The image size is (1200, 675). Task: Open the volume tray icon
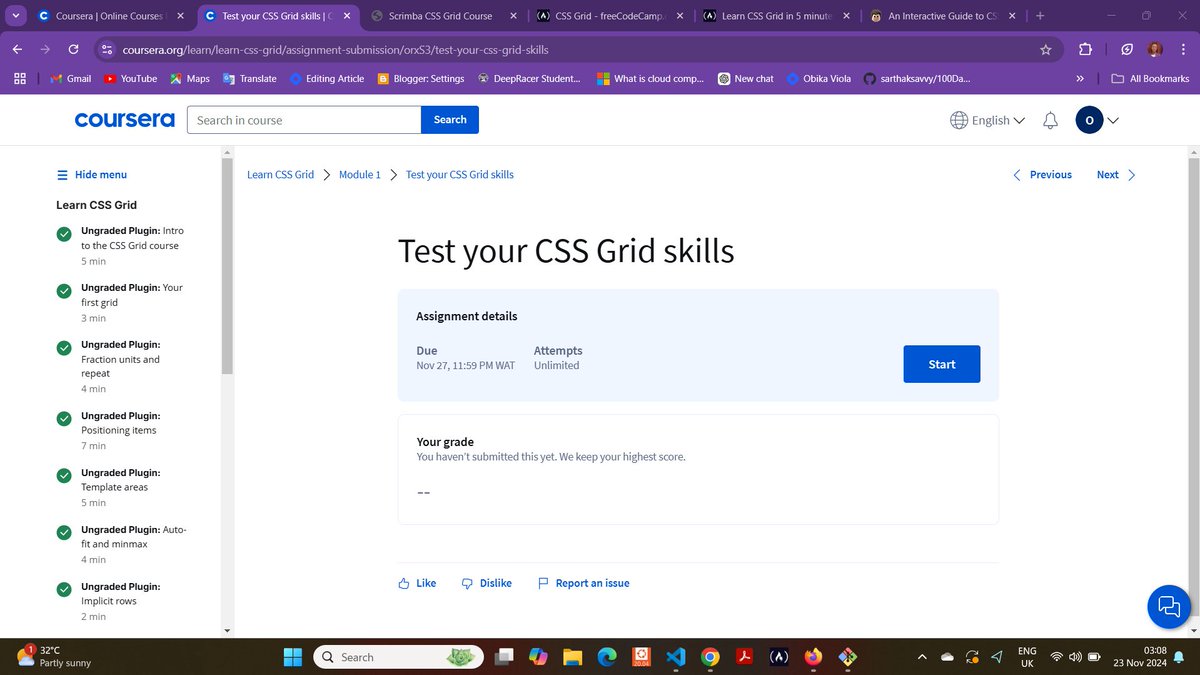click(x=1076, y=657)
